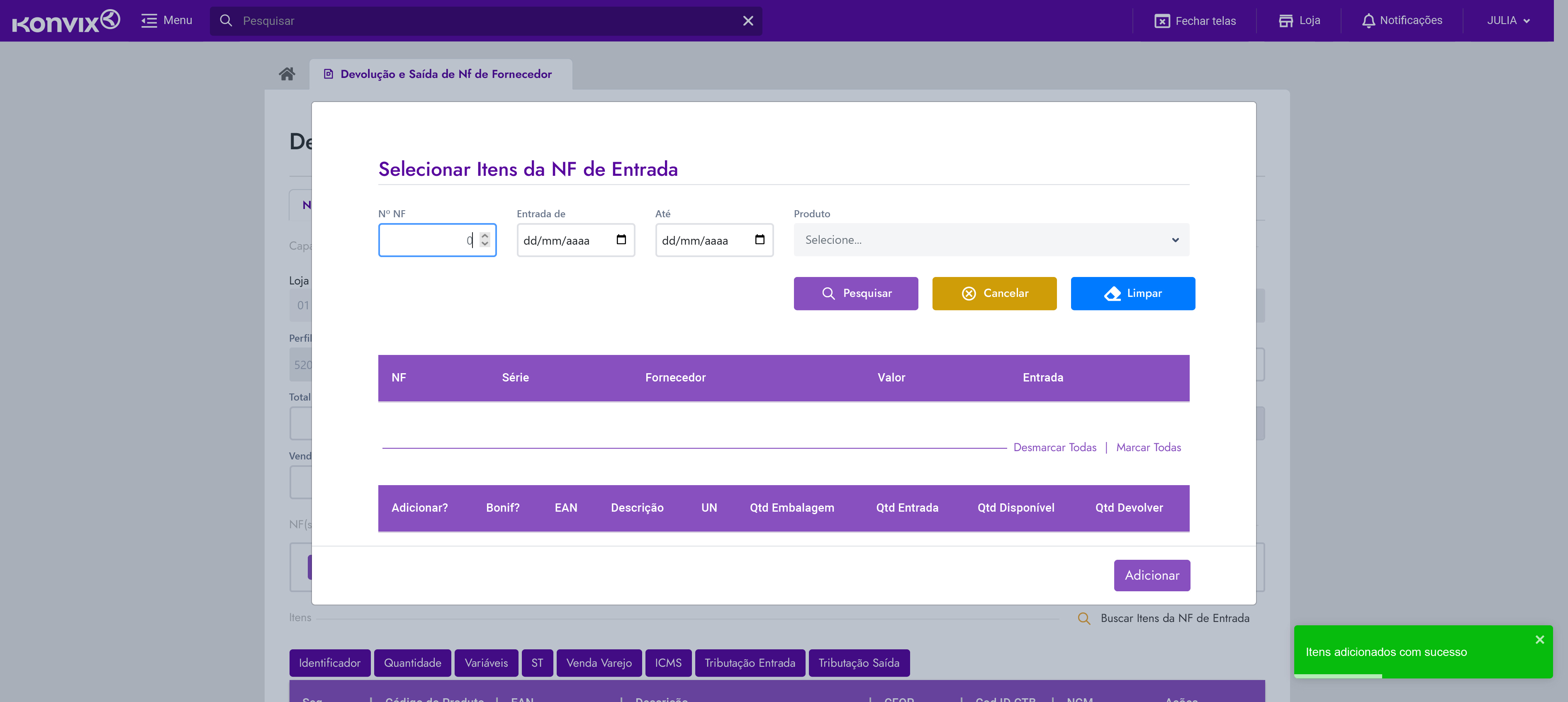
Task: Increment the Nº NF number stepper
Action: click(485, 236)
